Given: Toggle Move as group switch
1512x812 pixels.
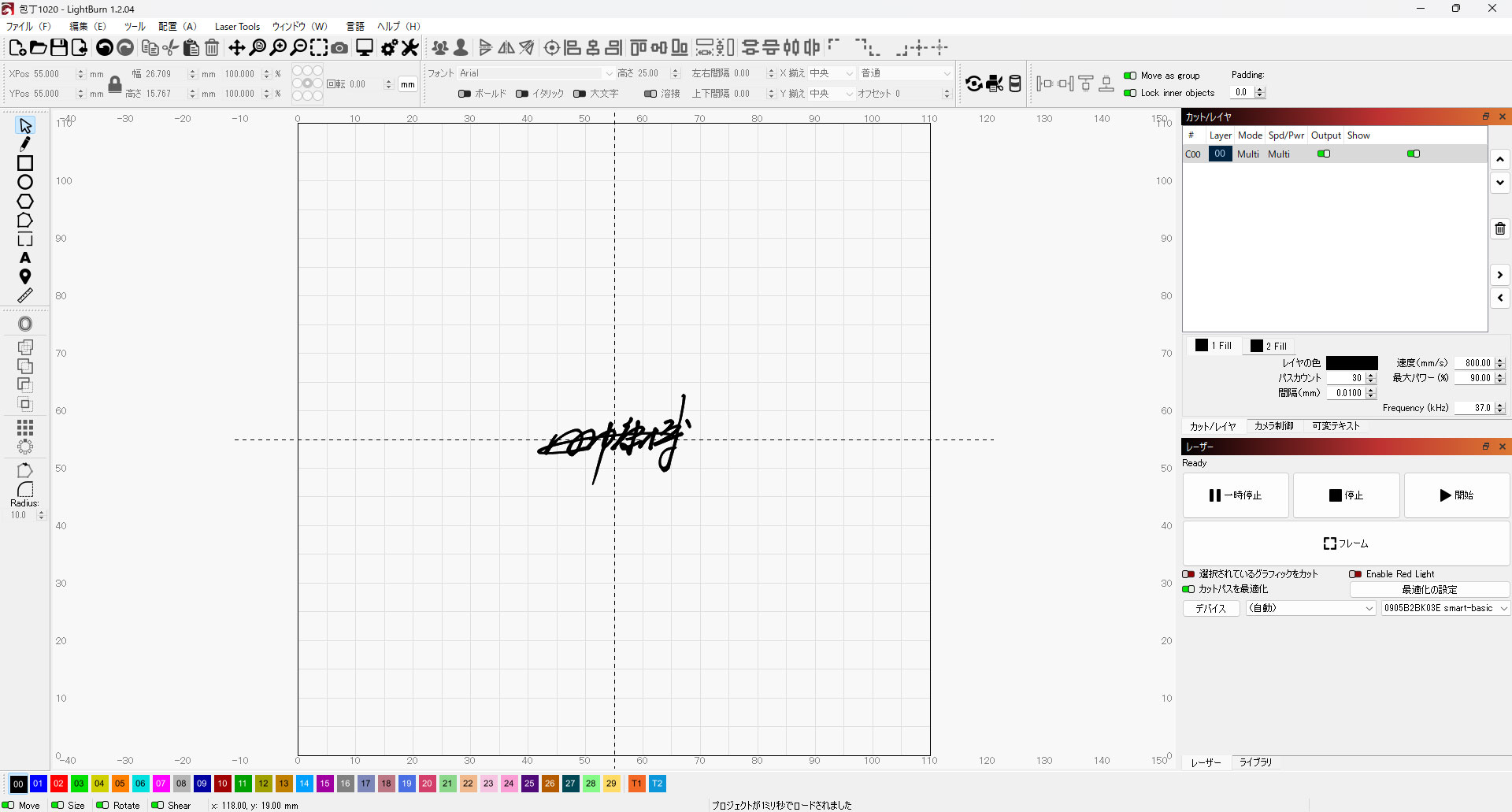Looking at the screenshot, I should click(1130, 76).
